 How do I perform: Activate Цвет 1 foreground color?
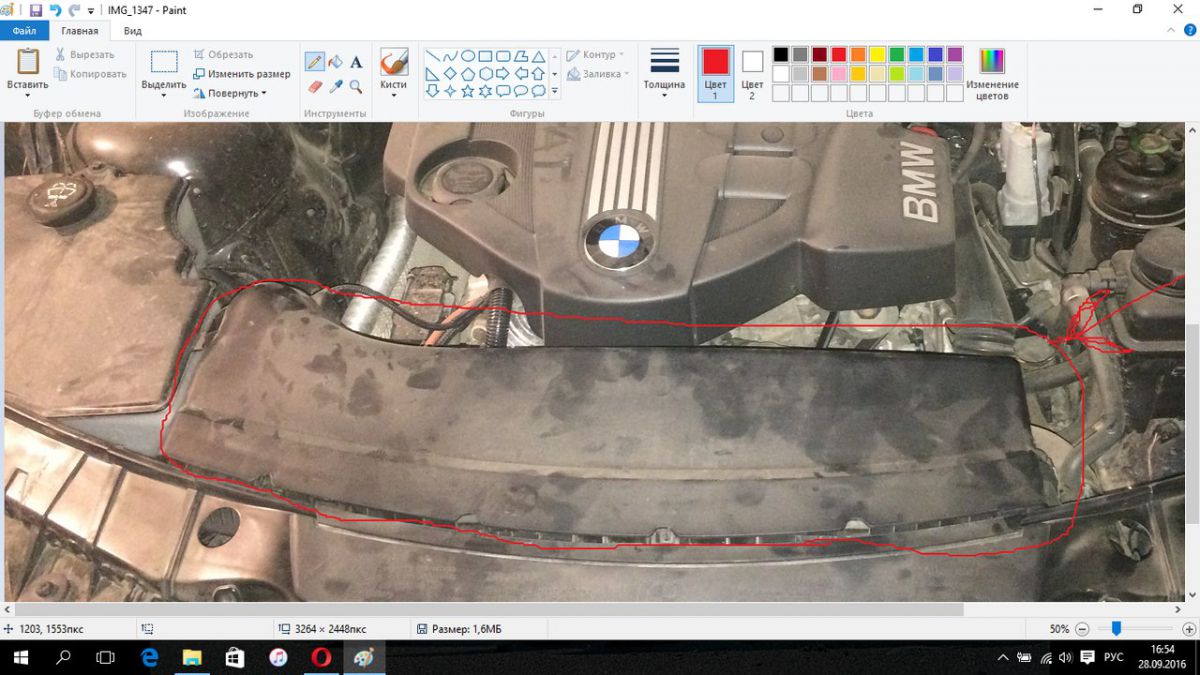pyautogui.click(x=716, y=73)
